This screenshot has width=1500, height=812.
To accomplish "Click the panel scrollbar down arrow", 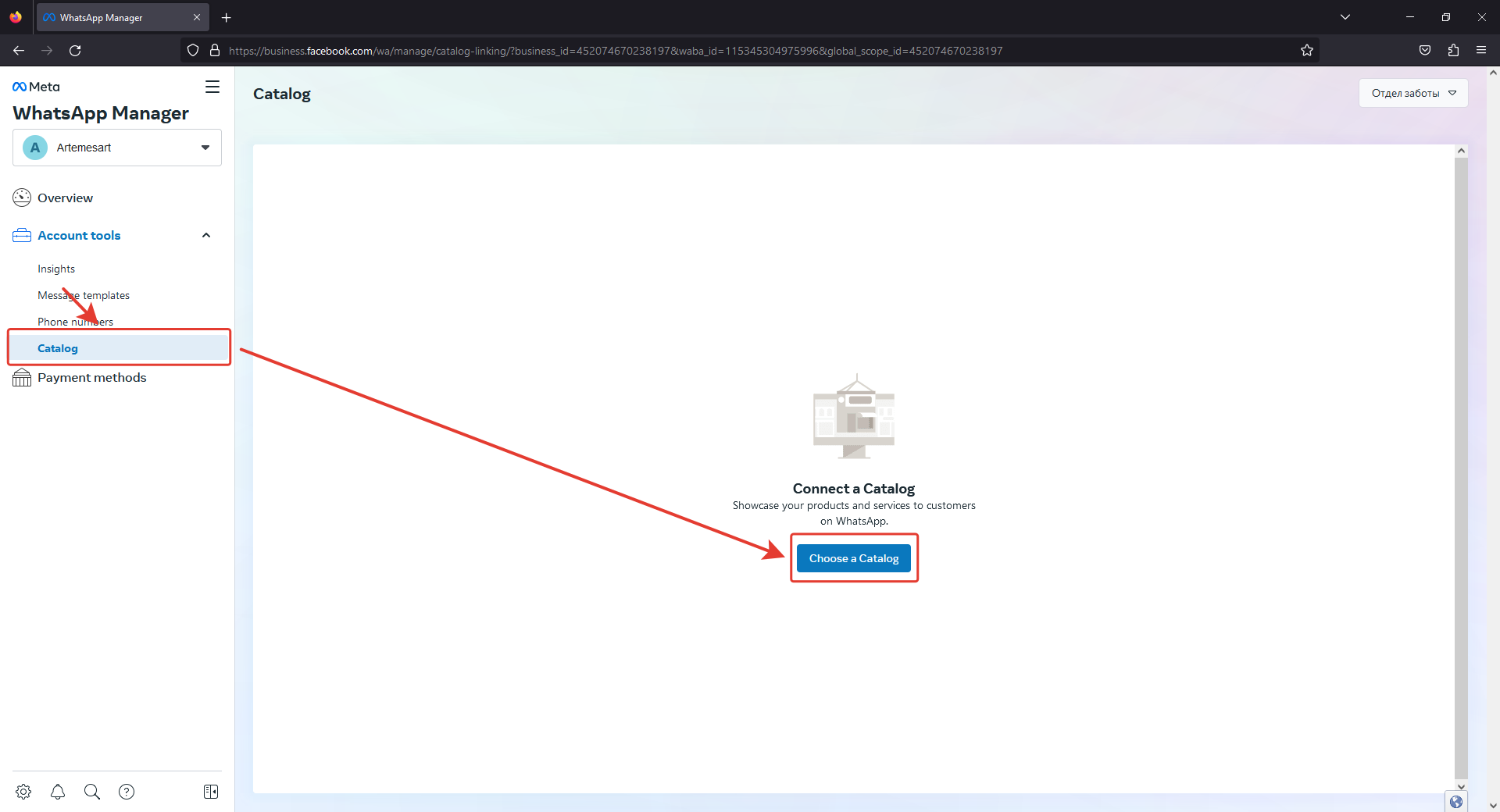I will pyautogui.click(x=1461, y=786).
